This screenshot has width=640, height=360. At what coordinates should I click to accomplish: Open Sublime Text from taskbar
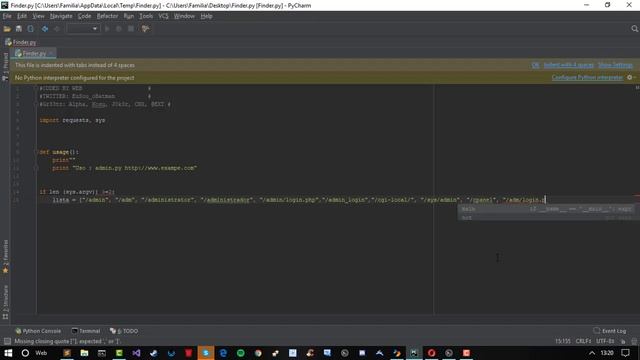coord(67,353)
